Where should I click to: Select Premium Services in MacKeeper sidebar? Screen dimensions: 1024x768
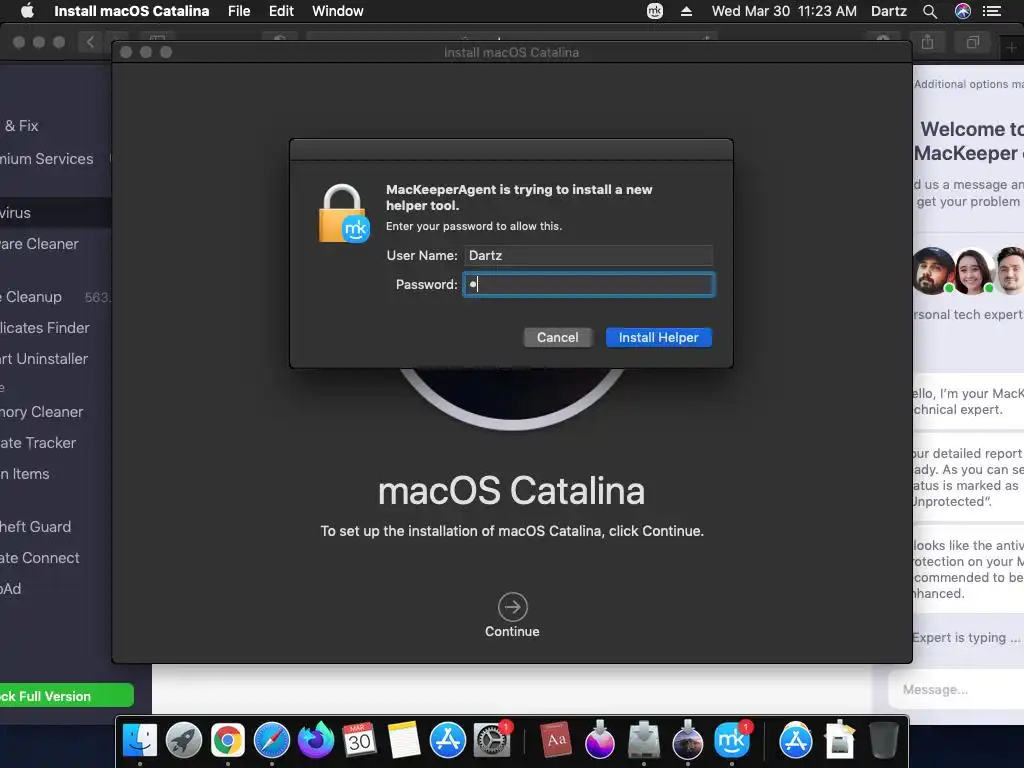pos(47,159)
